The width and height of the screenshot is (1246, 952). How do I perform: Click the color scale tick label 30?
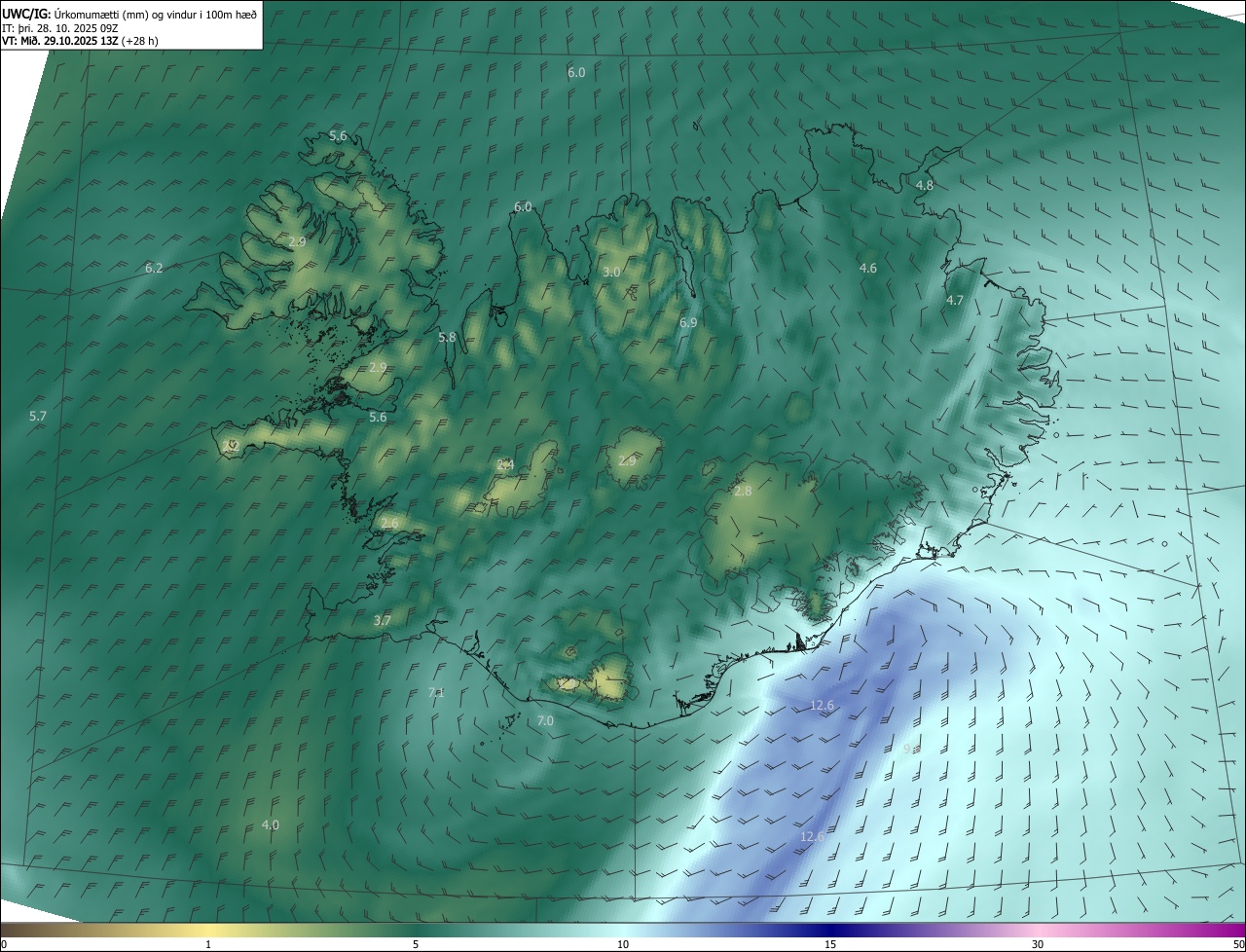[1038, 944]
